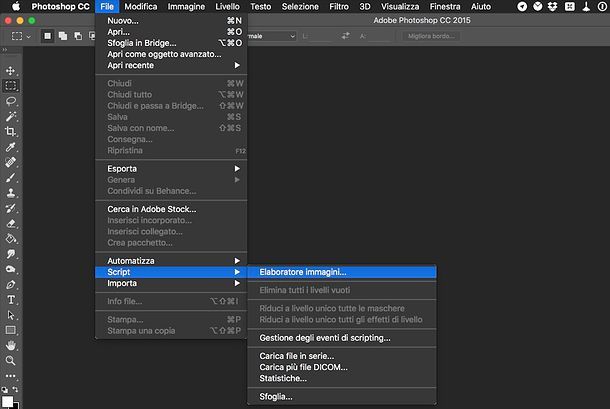Select the Magic Wand tool
Image resolution: width=610 pixels, height=409 pixels.
[x=11, y=116]
